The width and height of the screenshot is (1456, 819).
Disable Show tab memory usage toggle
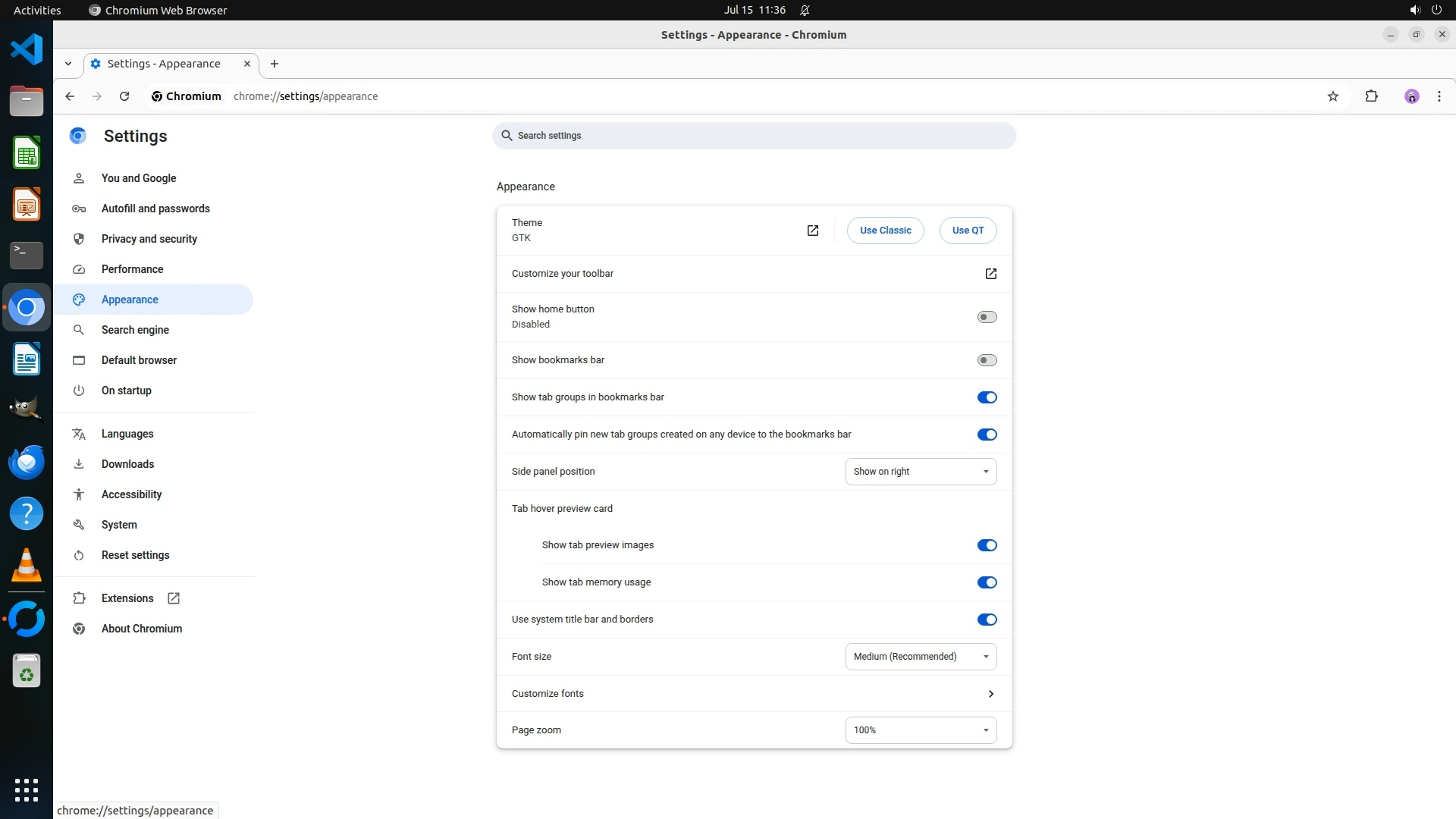point(987,582)
